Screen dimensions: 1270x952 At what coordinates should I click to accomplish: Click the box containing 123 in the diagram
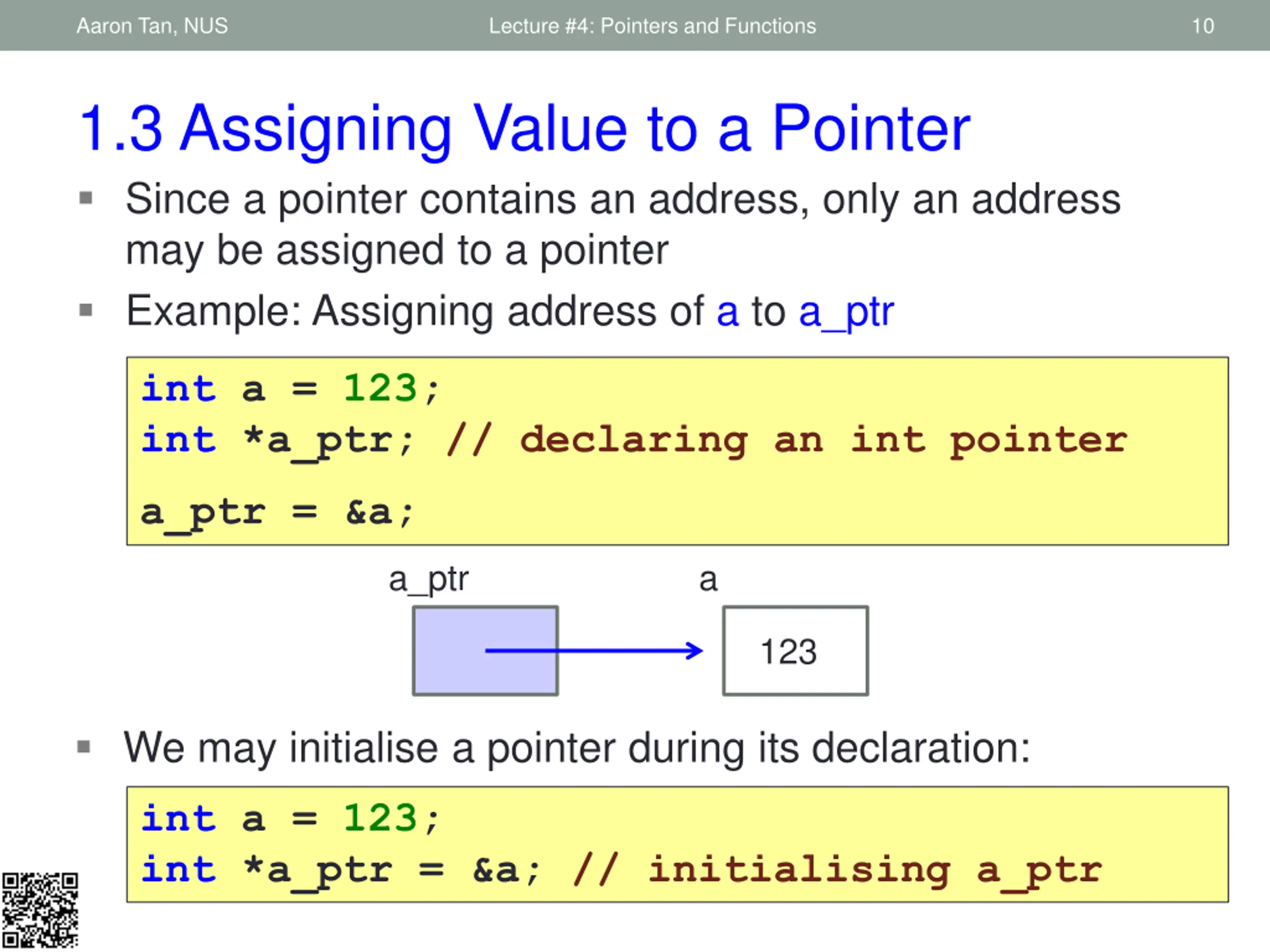(x=795, y=650)
